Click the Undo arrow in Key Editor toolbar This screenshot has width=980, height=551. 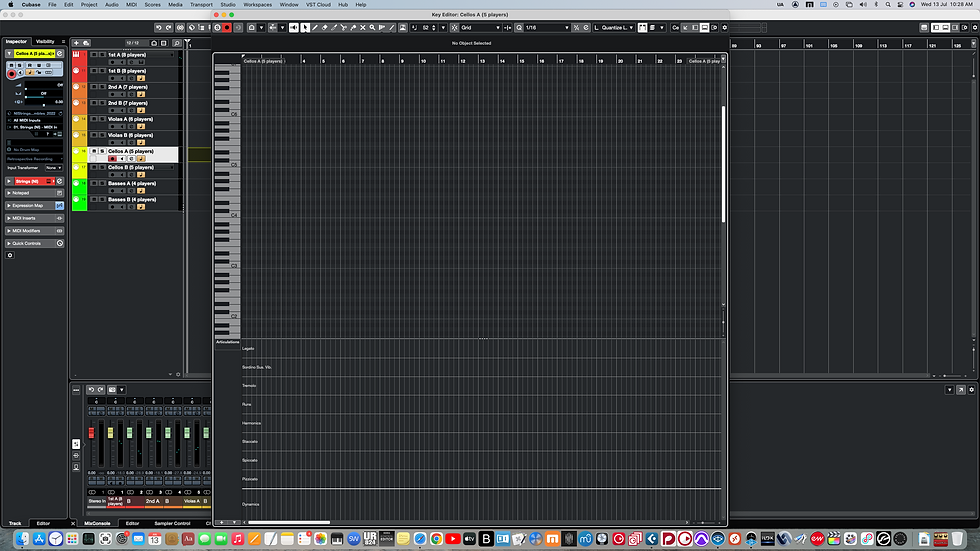158,27
